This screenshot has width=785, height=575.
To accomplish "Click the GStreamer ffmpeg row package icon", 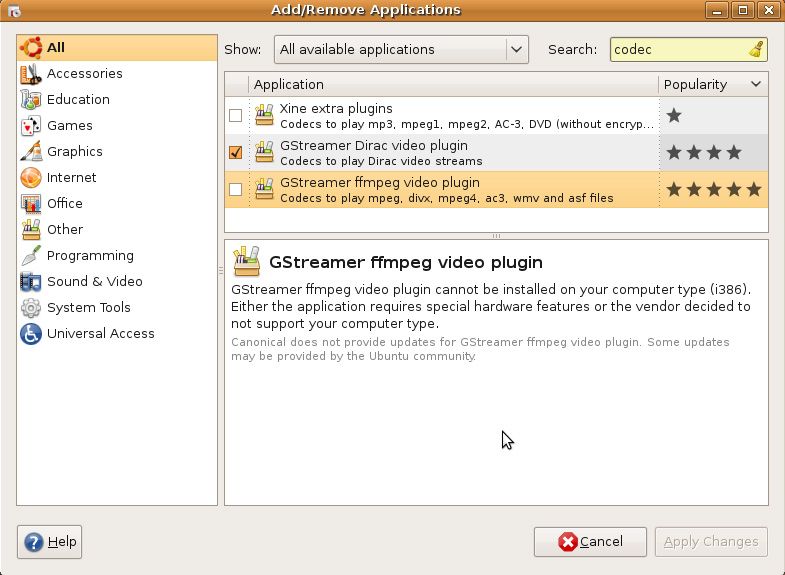I will (264, 189).
